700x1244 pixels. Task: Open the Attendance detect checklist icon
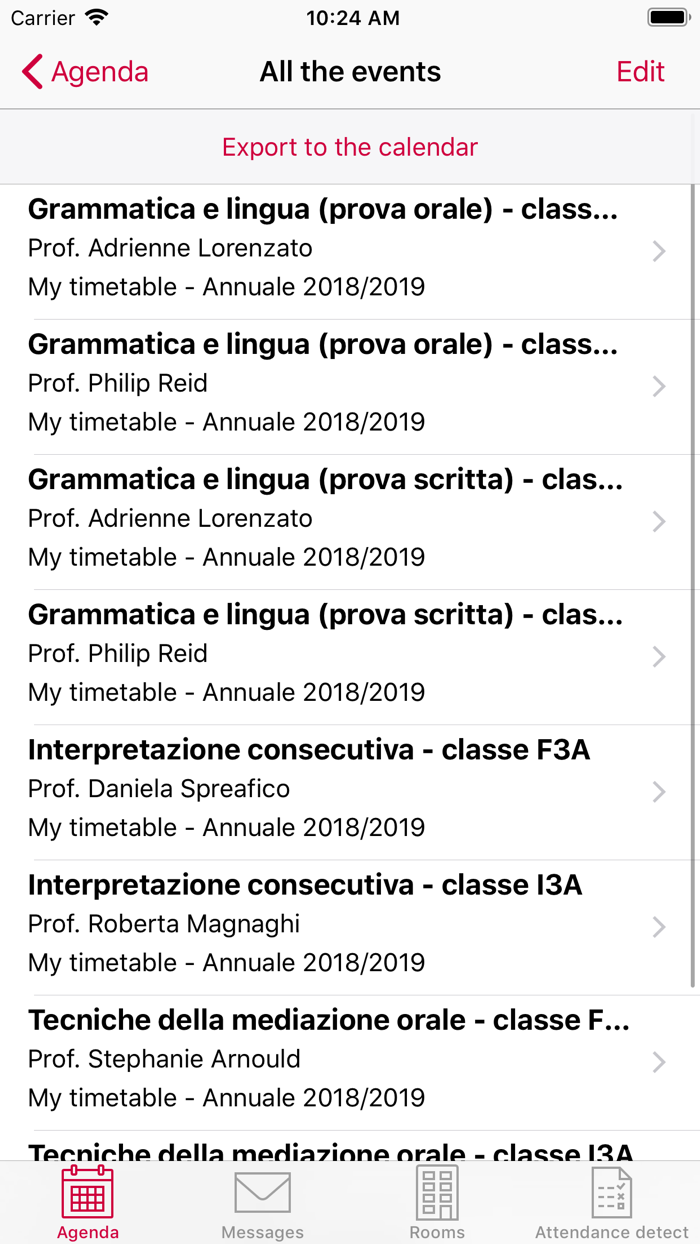[x=612, y=1192]
